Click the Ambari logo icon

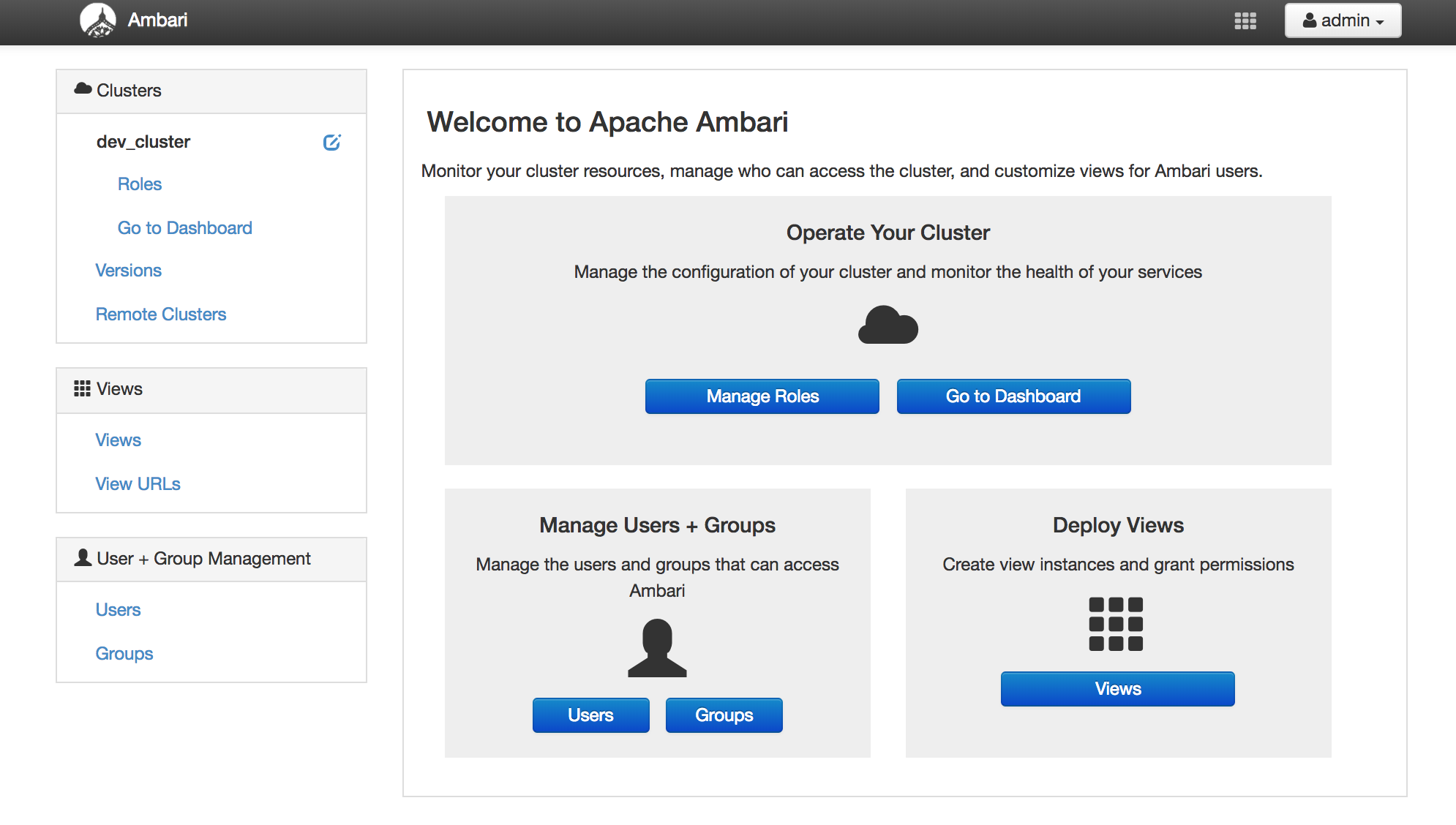pos(97,20)
